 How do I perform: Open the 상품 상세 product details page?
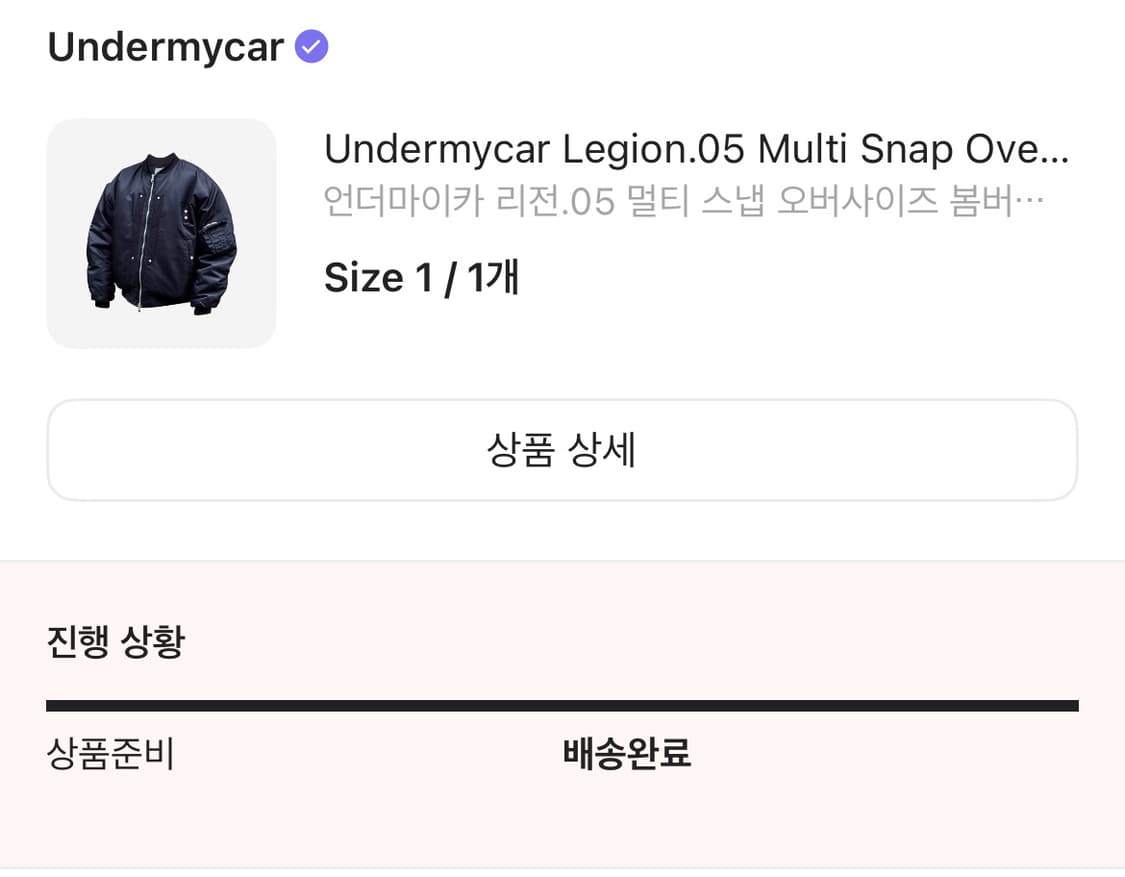pos(562,450)
